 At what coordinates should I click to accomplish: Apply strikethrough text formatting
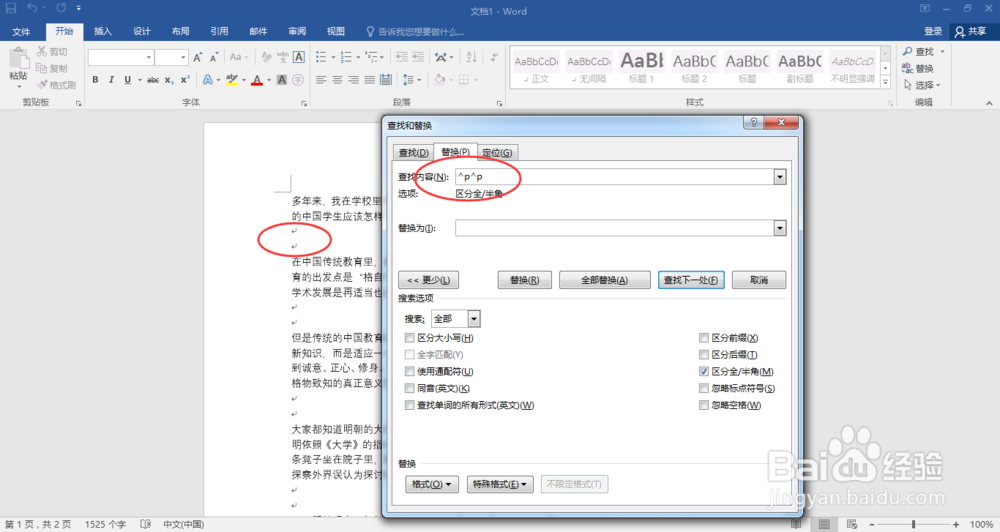(x=153, y=80)
